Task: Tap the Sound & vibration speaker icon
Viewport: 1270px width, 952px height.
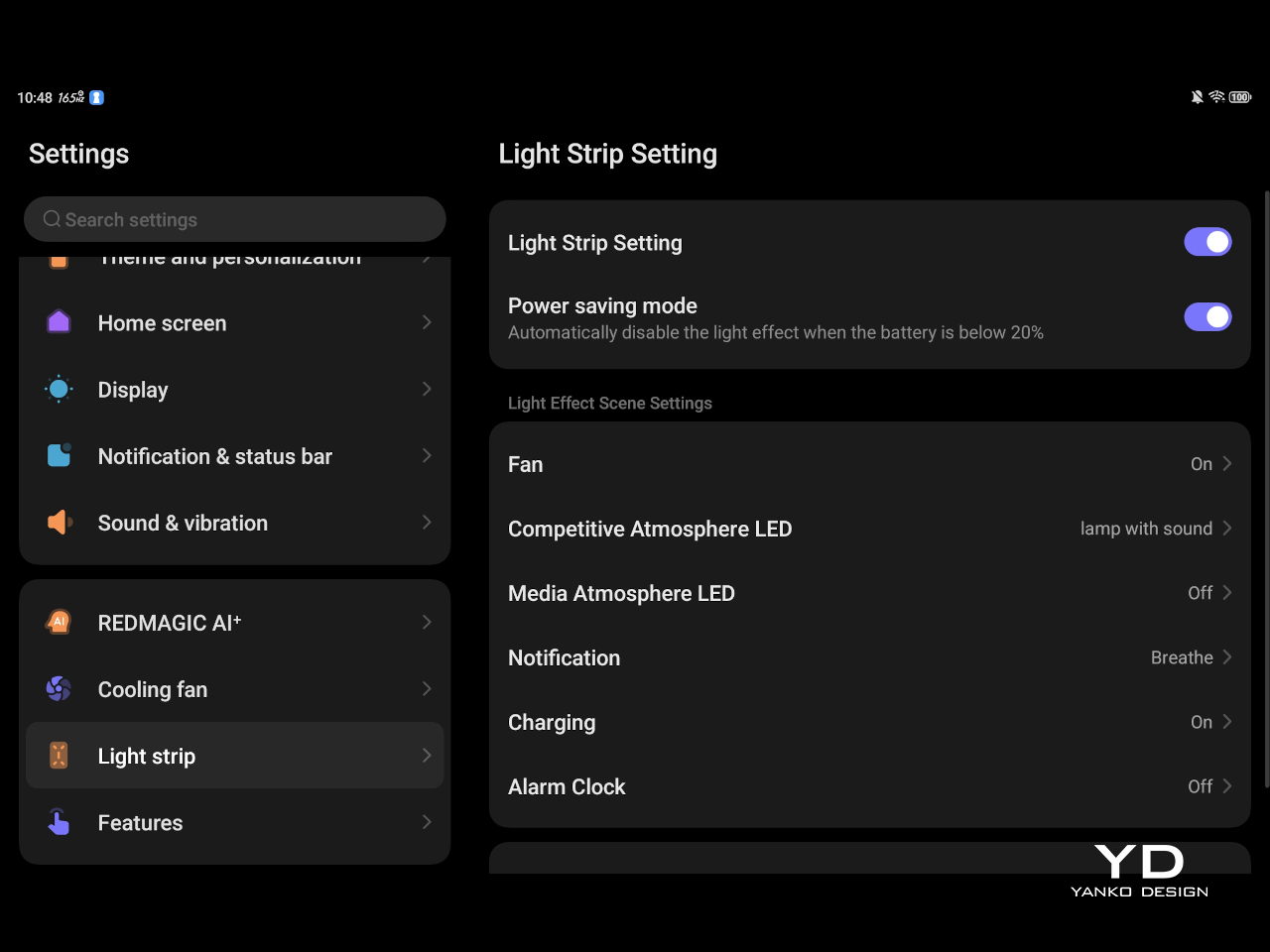Action: (x=60, y=523)
